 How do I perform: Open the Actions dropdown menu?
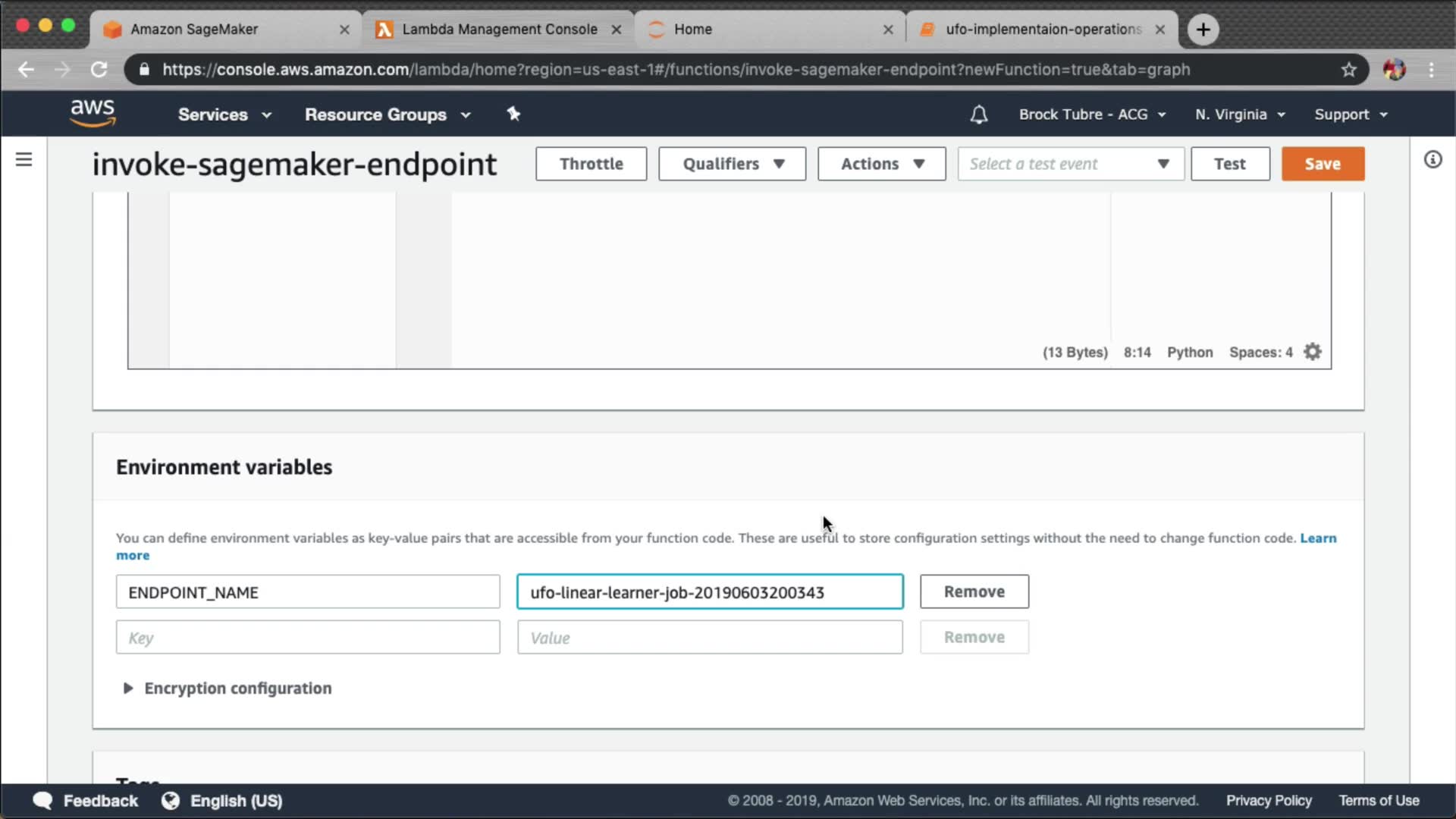pos(881,164)
